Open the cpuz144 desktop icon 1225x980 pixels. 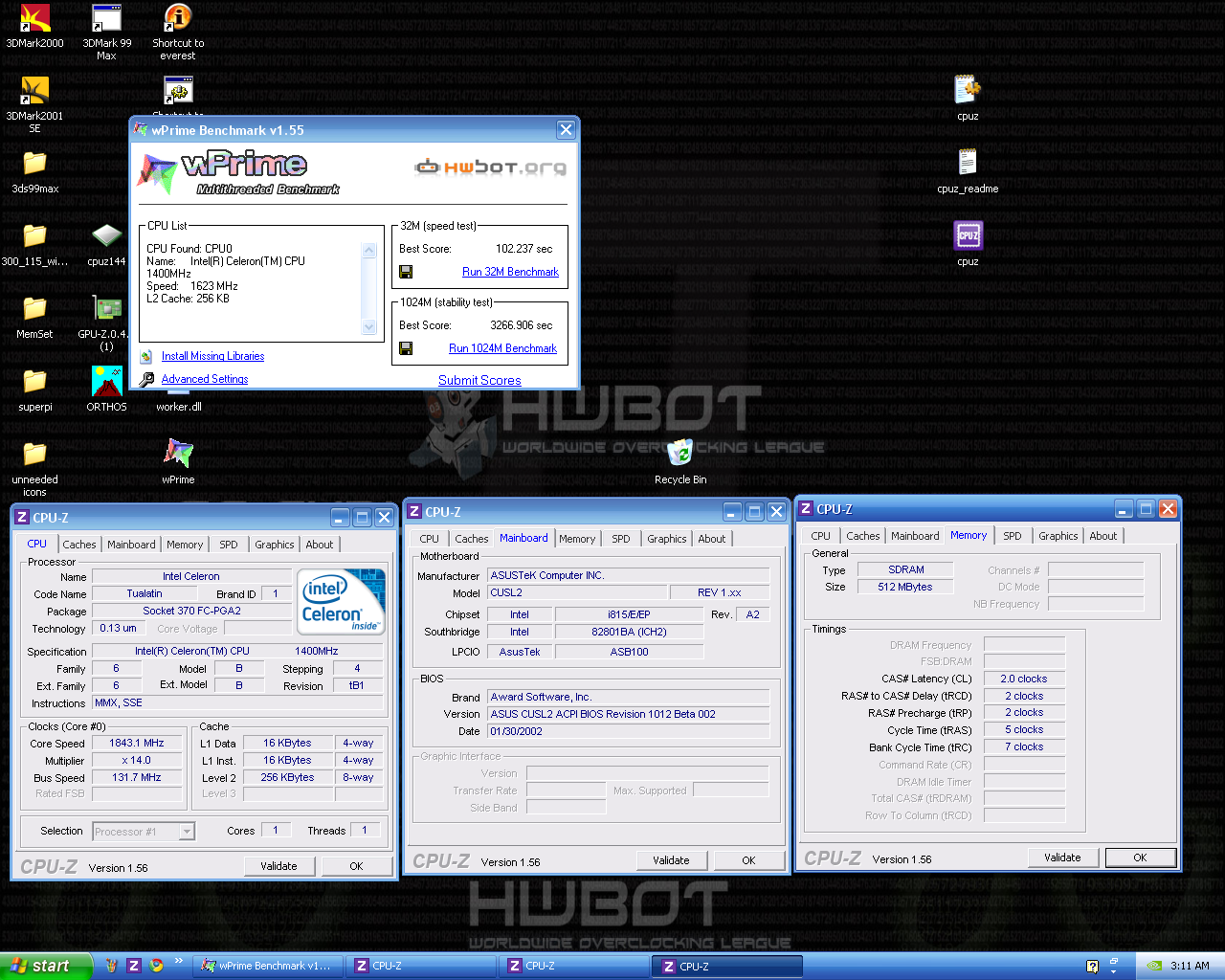coord(106,236)
